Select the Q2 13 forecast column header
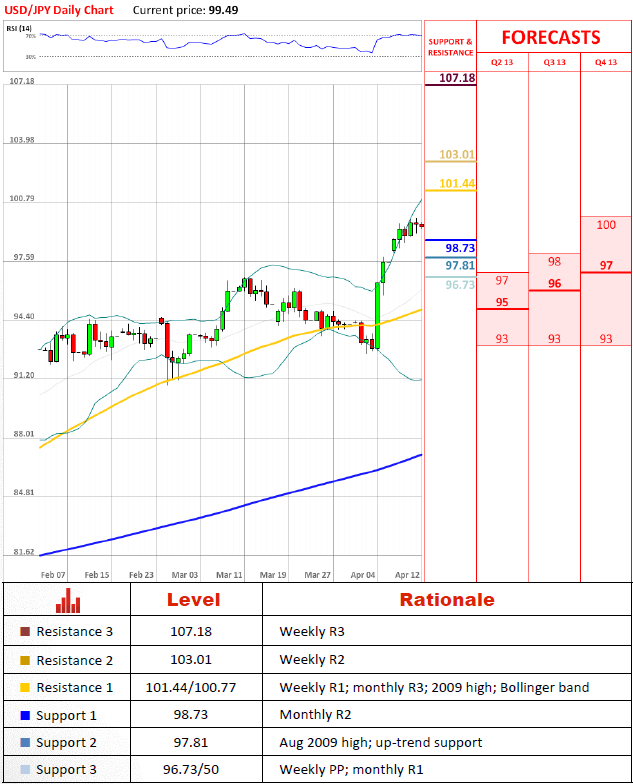Screen dimensions: 633x784 (502, 62)
